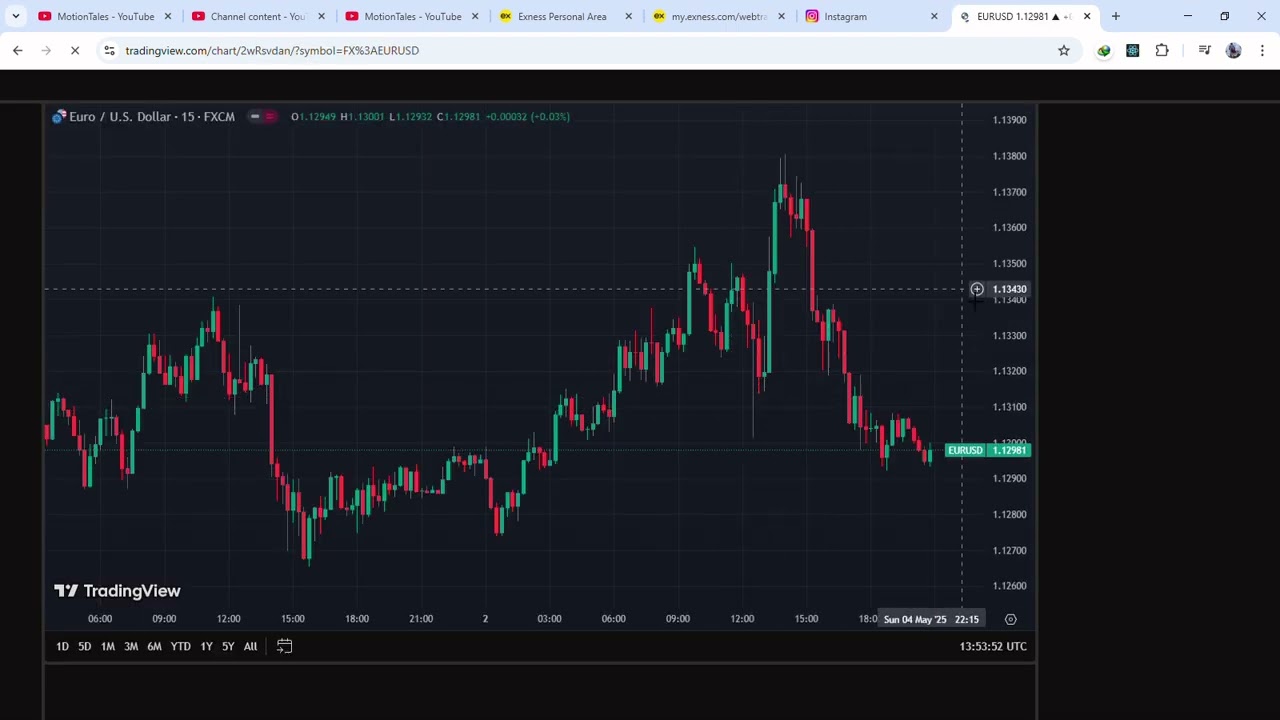This screenshot has height=720, width=1280.
Task: Select the 5D date range
Action: [x=84, y=646]
